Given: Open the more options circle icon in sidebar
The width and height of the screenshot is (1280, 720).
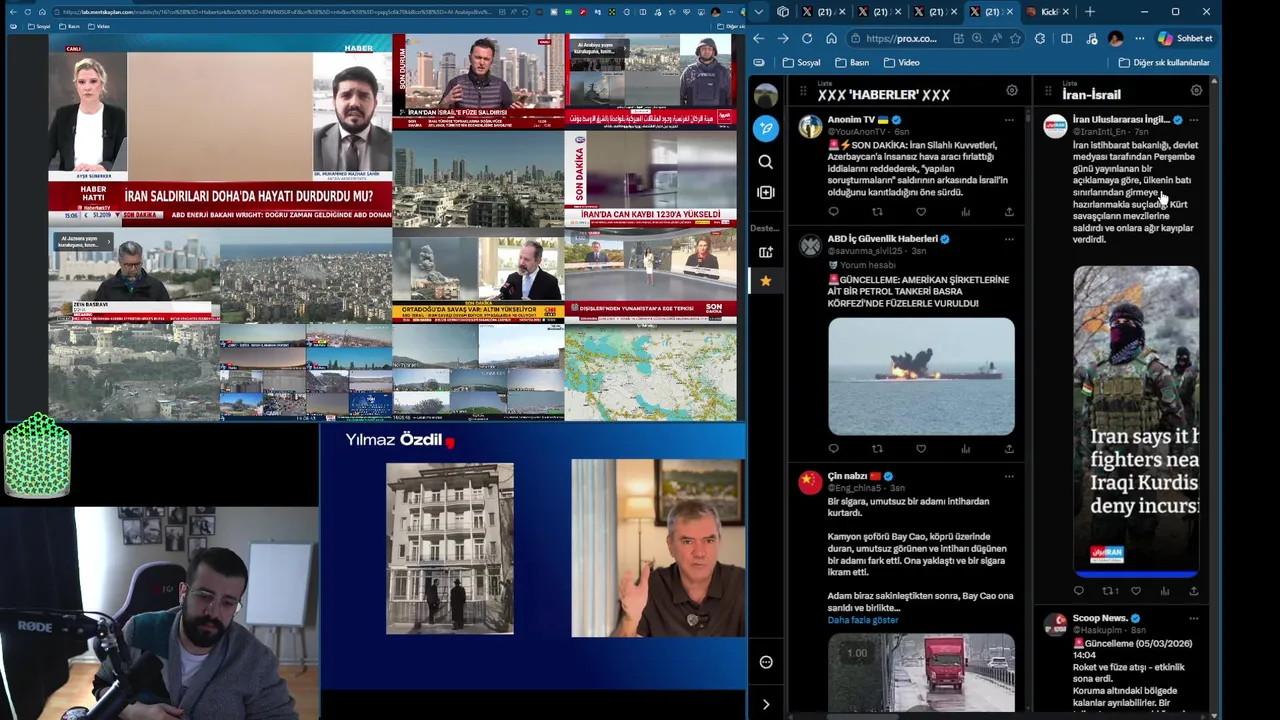Looking at the screenshot, I should tap(766, 662).
